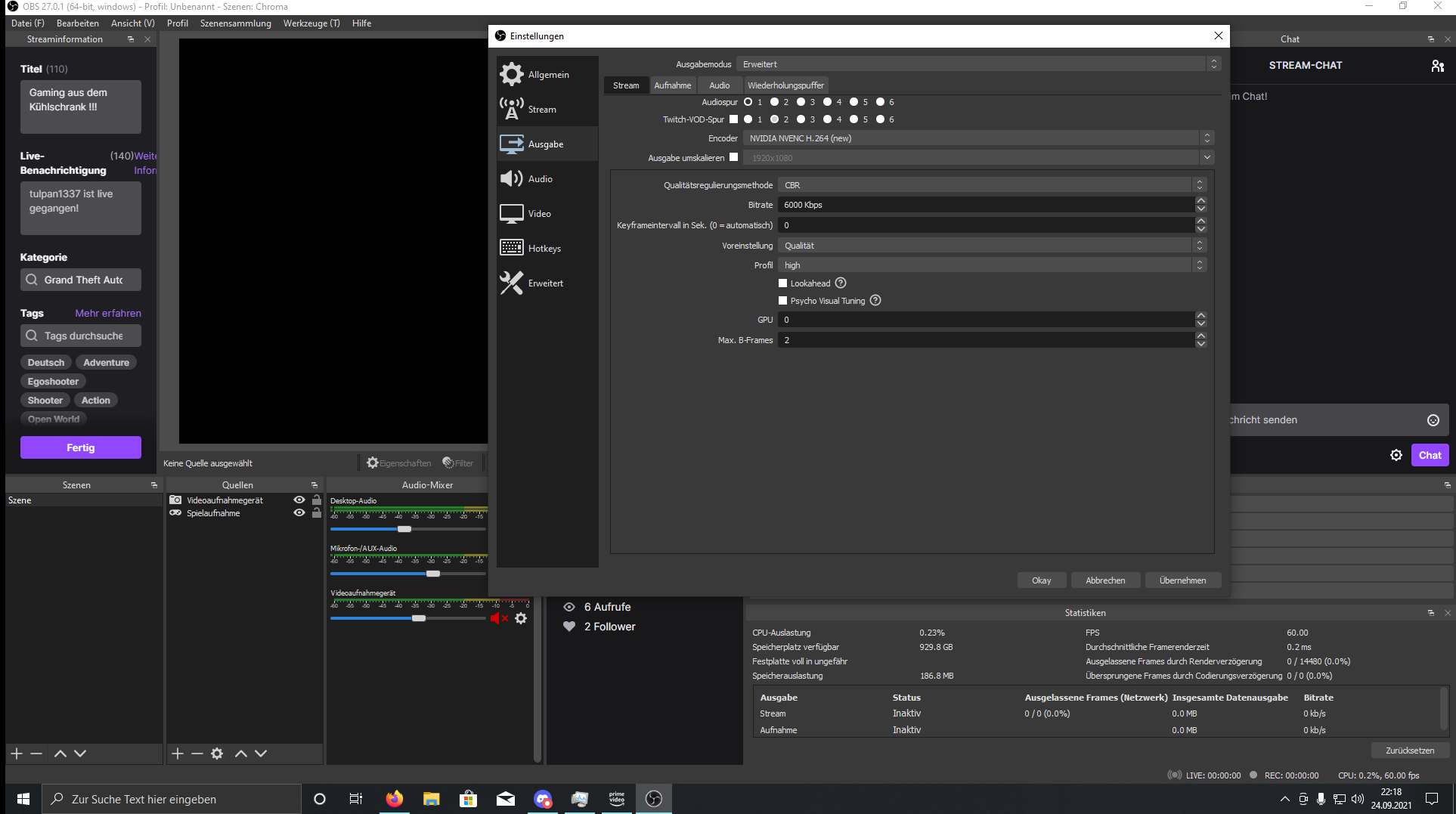Viewport: 1456px width, 814px height.
Task: Select Audiospur track 2 radio button
Action: pos(775,102)
